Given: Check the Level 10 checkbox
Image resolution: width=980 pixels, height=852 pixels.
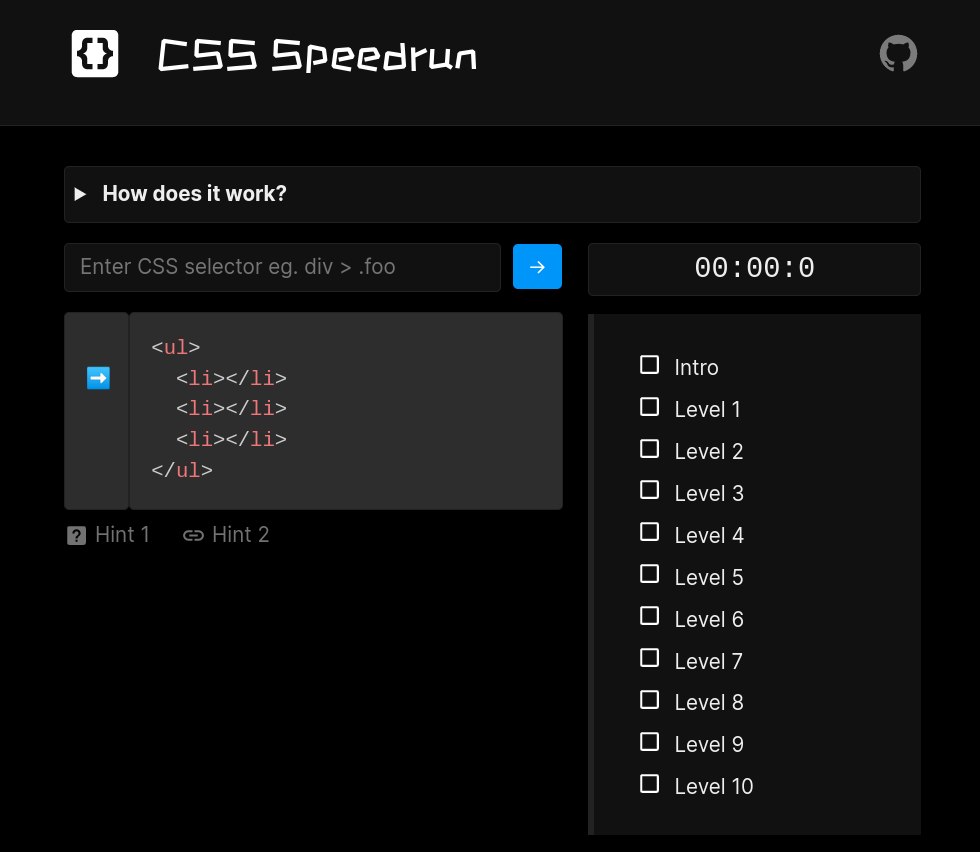Looking at the screenshot, I should pyautogui.click(x=649, y=783).
